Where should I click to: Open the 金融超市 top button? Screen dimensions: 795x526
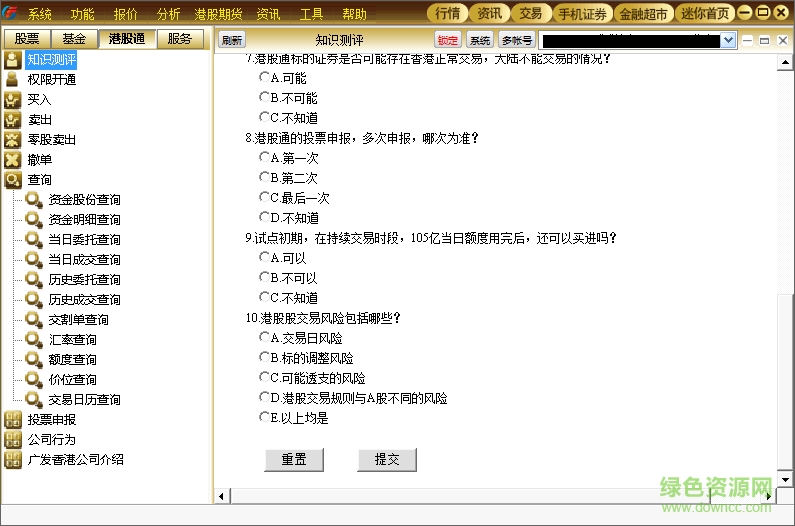pyautogui.click(x=643, y=13)
